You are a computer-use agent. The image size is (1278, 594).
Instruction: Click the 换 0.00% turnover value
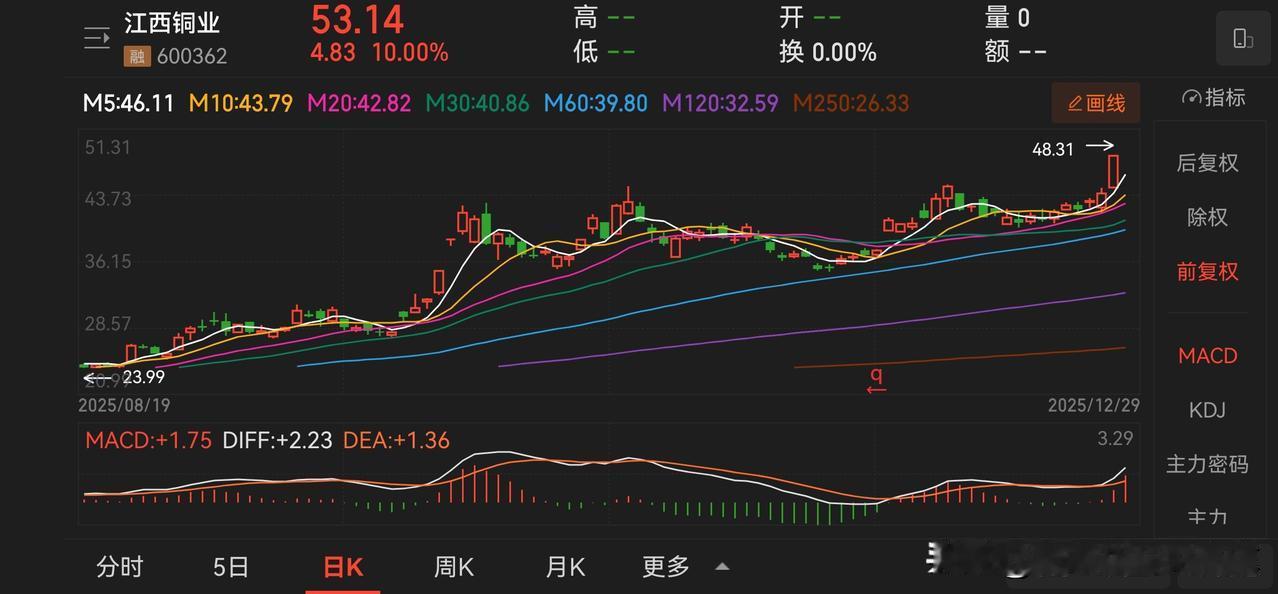click(828, 52)
